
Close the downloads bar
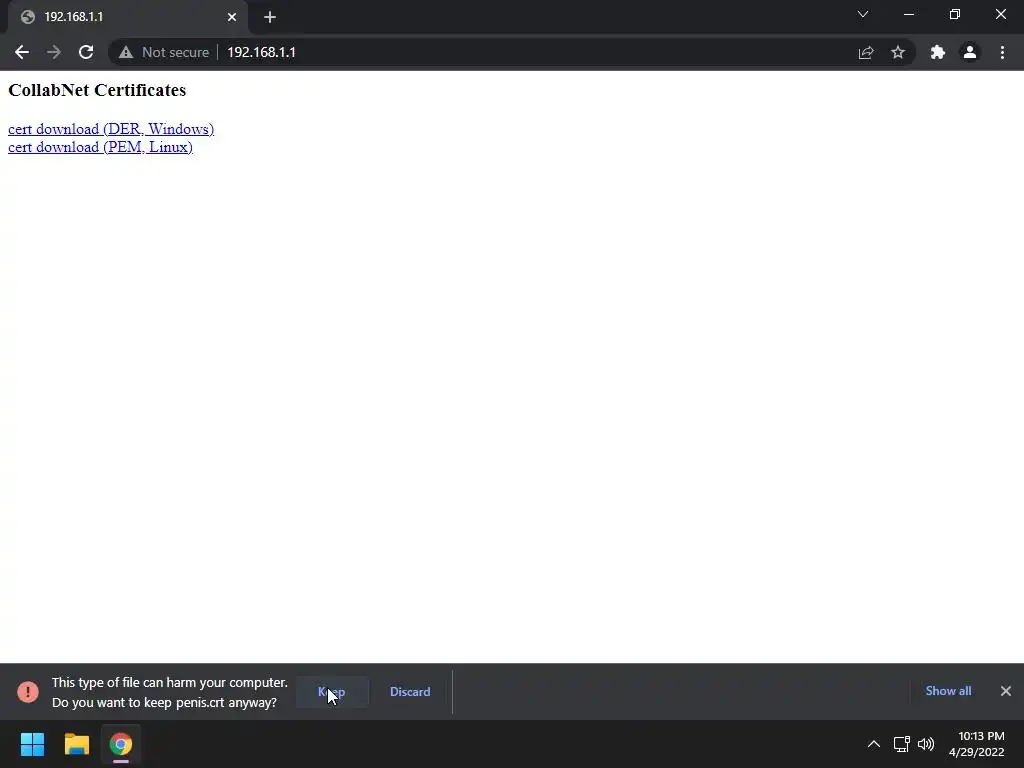point(1006,691)
